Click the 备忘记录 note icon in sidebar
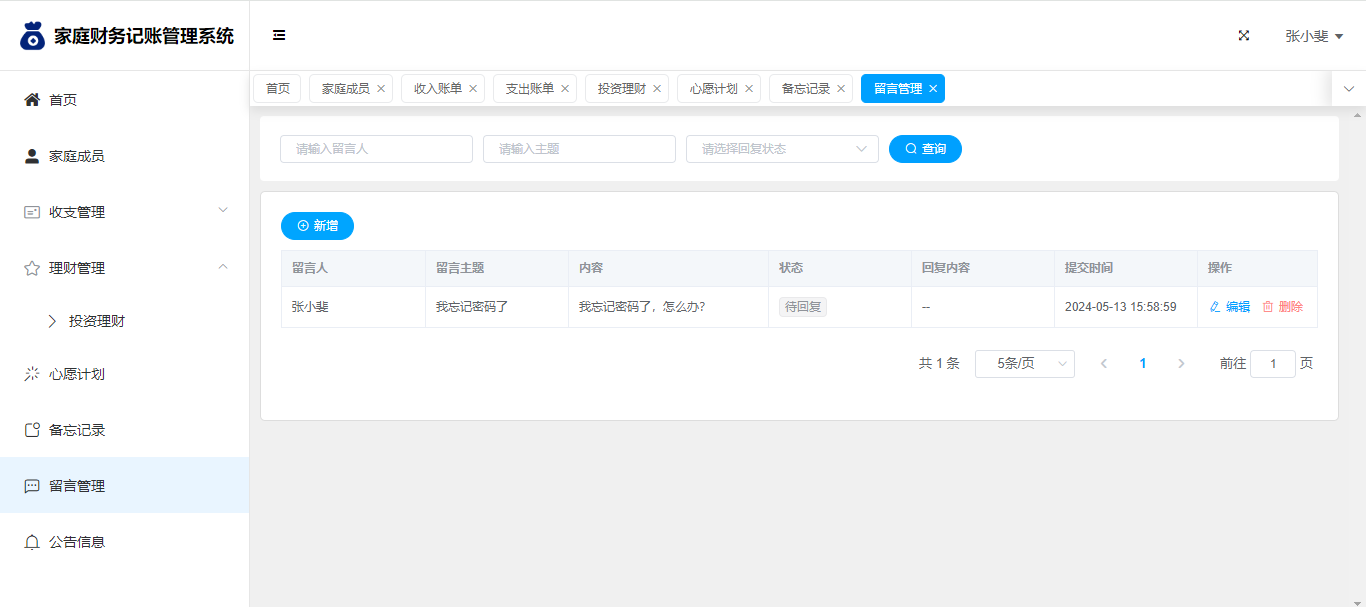Screen dimensions: 1366x607 32,430
